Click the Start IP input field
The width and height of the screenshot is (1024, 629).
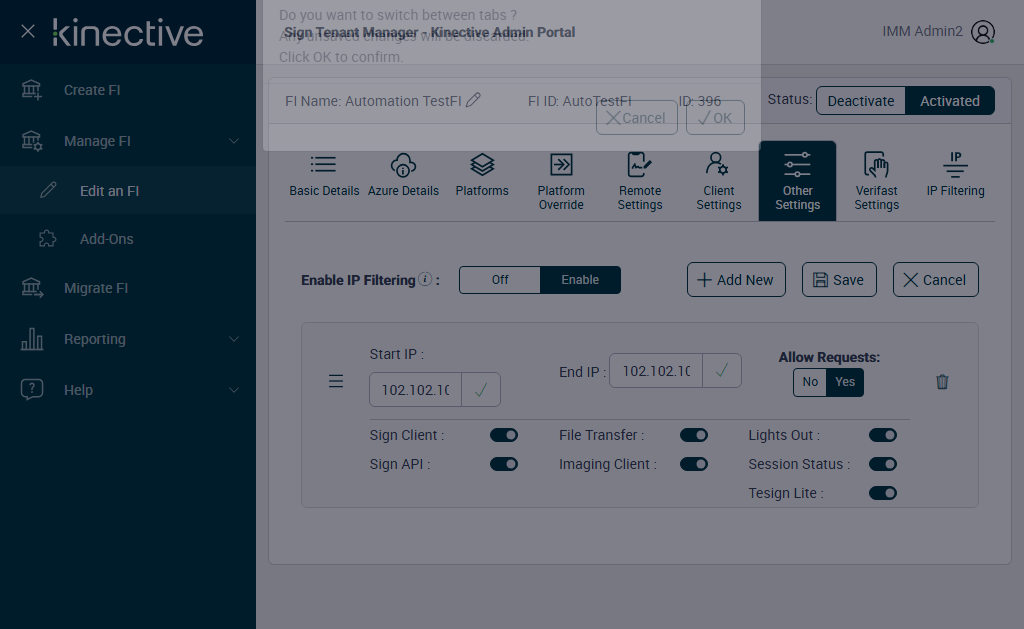coord(415,390)
